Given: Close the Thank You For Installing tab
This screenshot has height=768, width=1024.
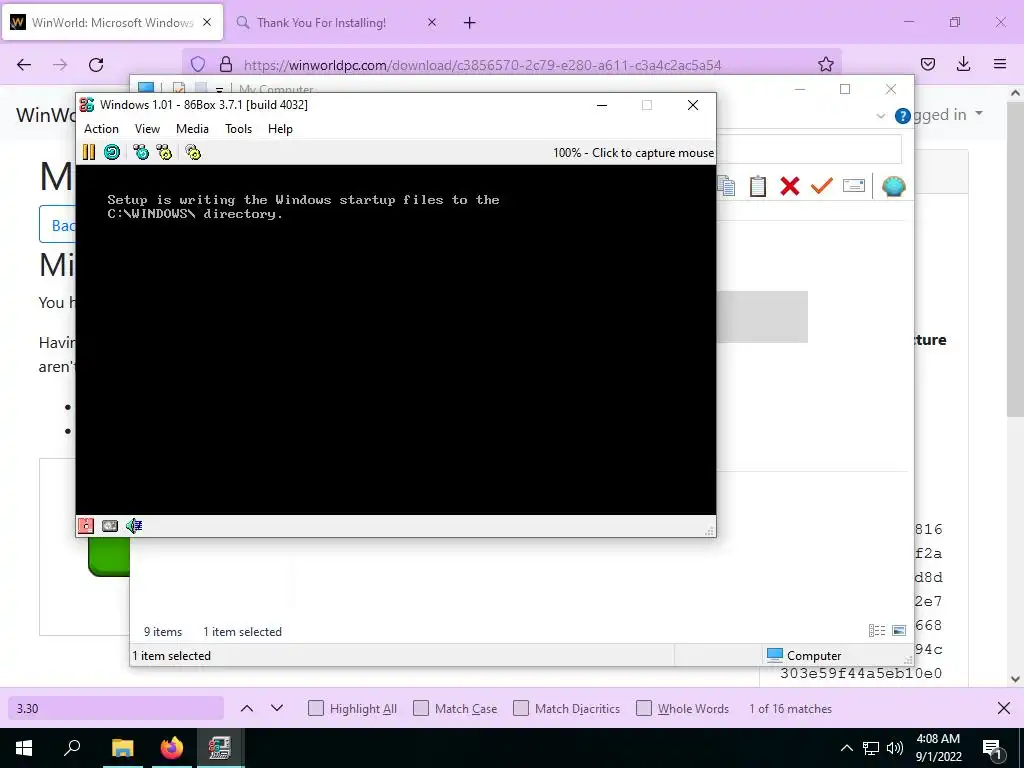Looking at the screenshot, I should tap(432, 22).
